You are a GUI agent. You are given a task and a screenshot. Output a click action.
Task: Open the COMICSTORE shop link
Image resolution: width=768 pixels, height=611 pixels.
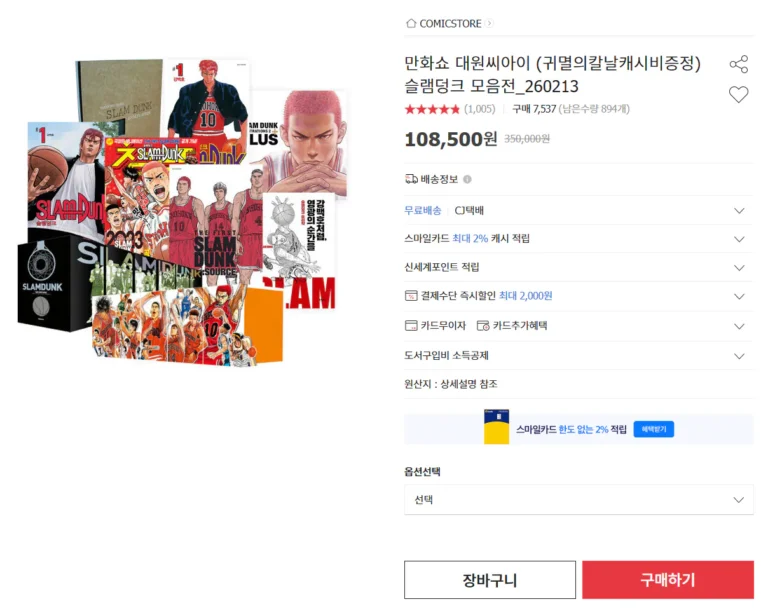click(450, 24)
